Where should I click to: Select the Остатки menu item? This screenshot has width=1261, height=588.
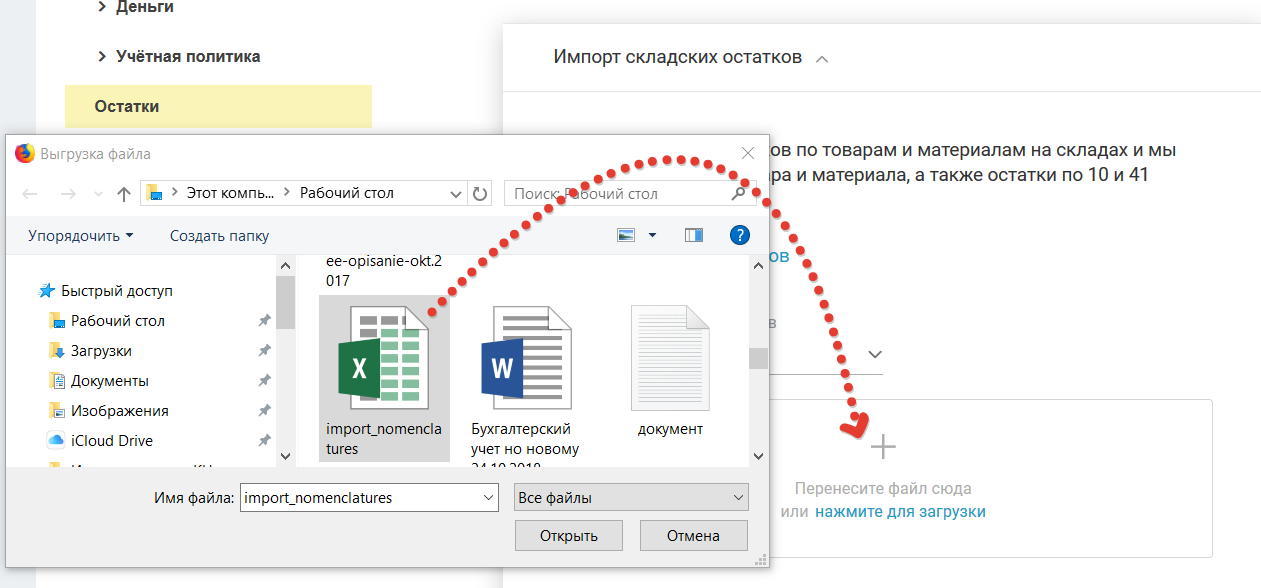(127, 106)
